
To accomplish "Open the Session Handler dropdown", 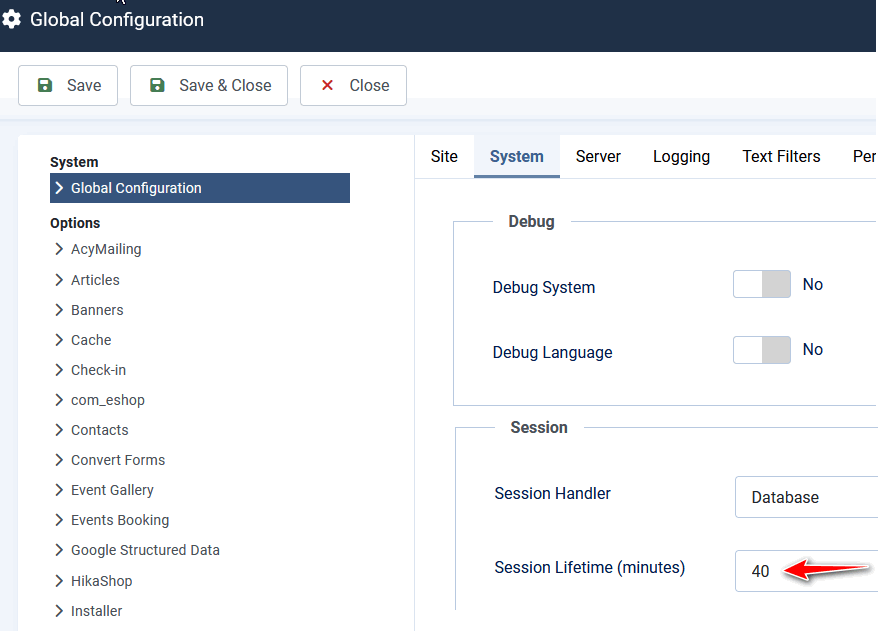I will (806, 497).
